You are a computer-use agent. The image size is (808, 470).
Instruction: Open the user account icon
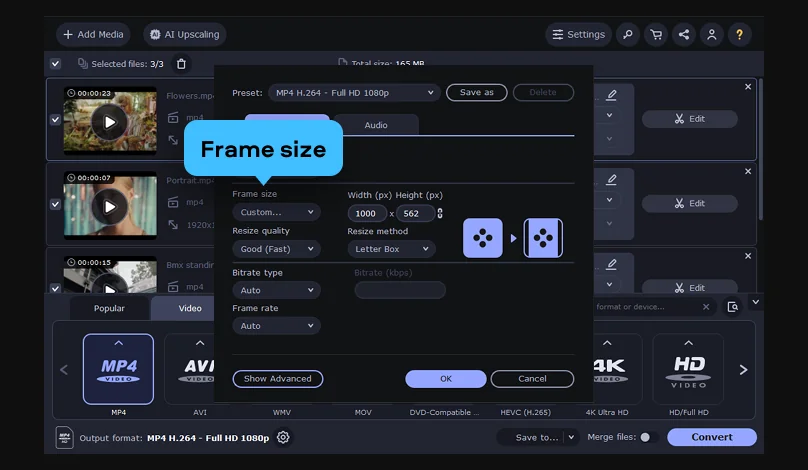(x=712, y=35)
